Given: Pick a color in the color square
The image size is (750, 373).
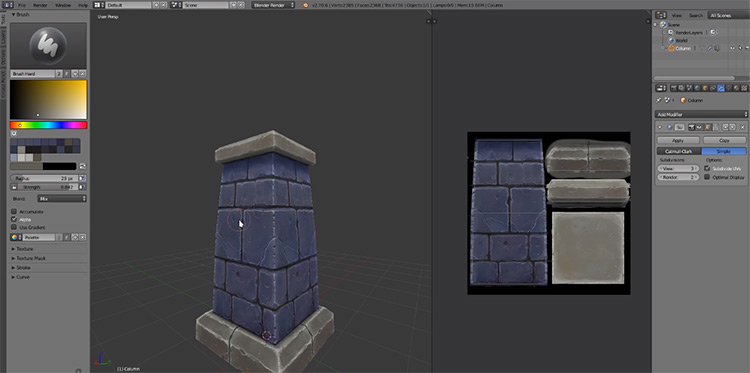Looking at the screenshot, I should click(x=48, y=99).
